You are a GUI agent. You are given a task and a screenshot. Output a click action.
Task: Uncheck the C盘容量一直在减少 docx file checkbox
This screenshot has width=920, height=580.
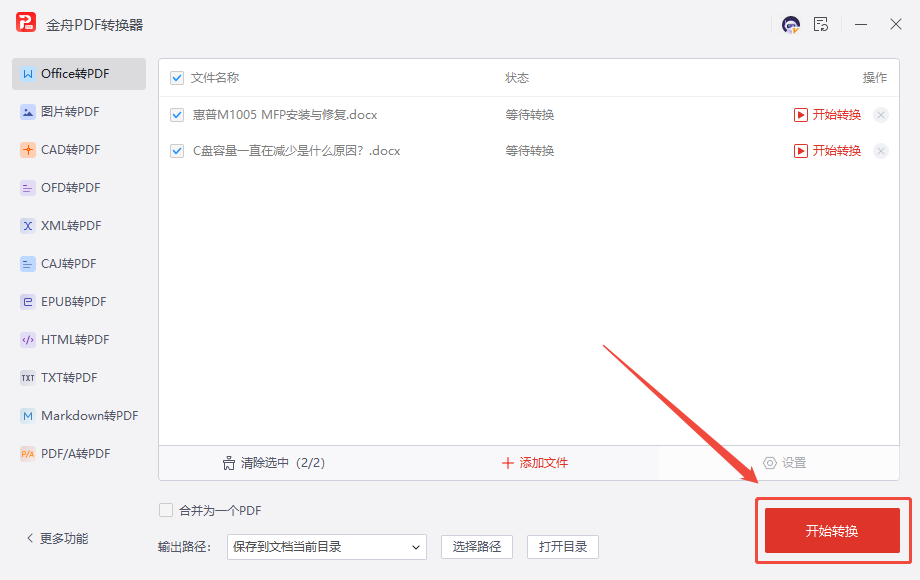click(177, 151)
